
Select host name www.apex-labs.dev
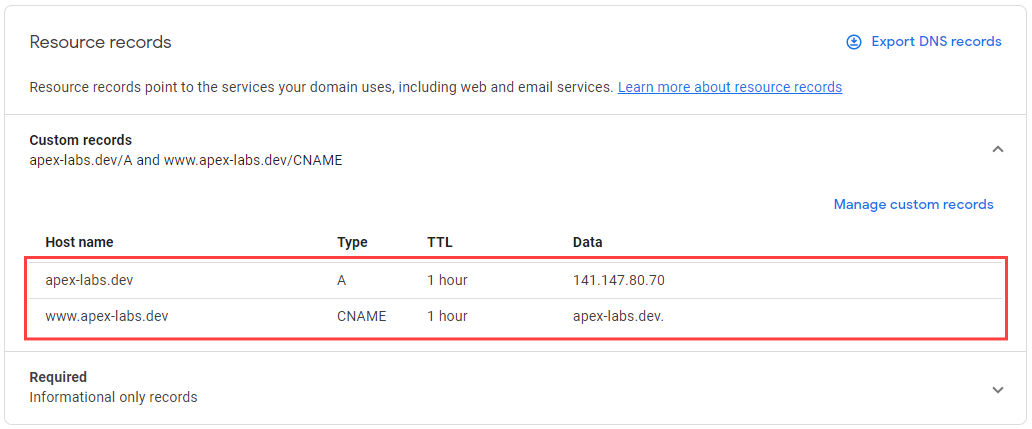coord(107,316)
